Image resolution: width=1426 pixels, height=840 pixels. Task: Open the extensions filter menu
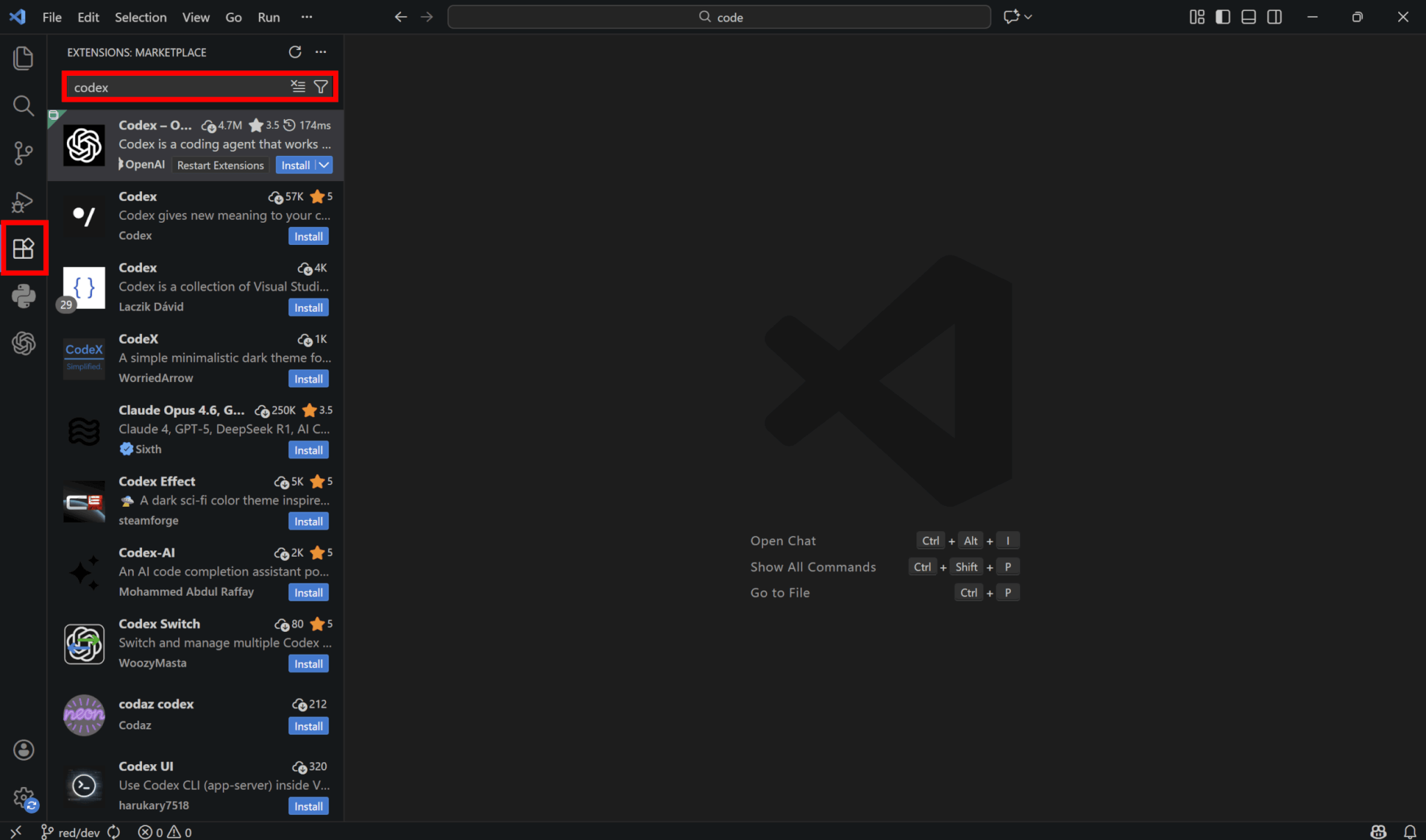click(x=321, y=86)
